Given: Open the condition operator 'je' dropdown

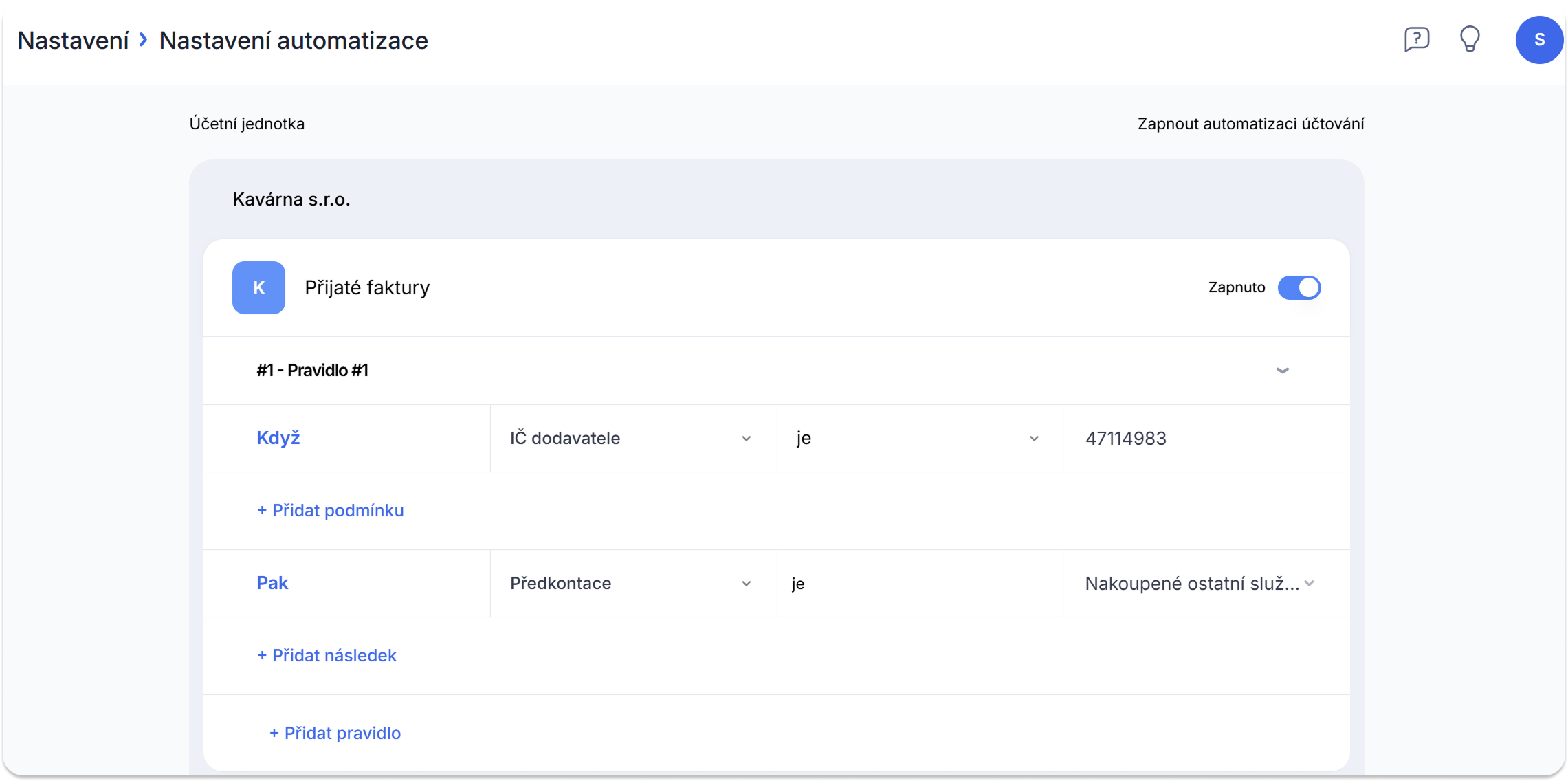Looking at the screenshot, I should [918, 439].
